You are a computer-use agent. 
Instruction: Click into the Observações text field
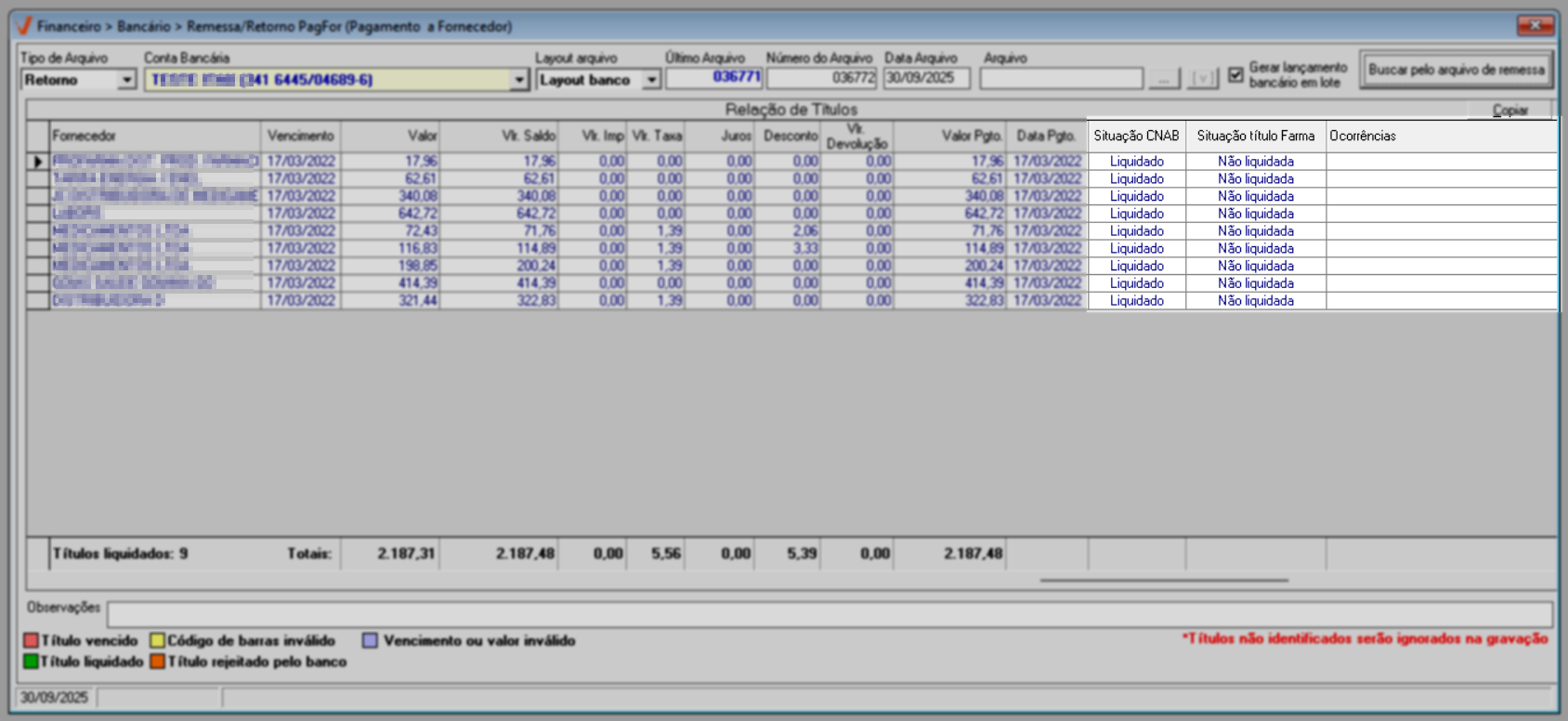[x=829, y=614]
